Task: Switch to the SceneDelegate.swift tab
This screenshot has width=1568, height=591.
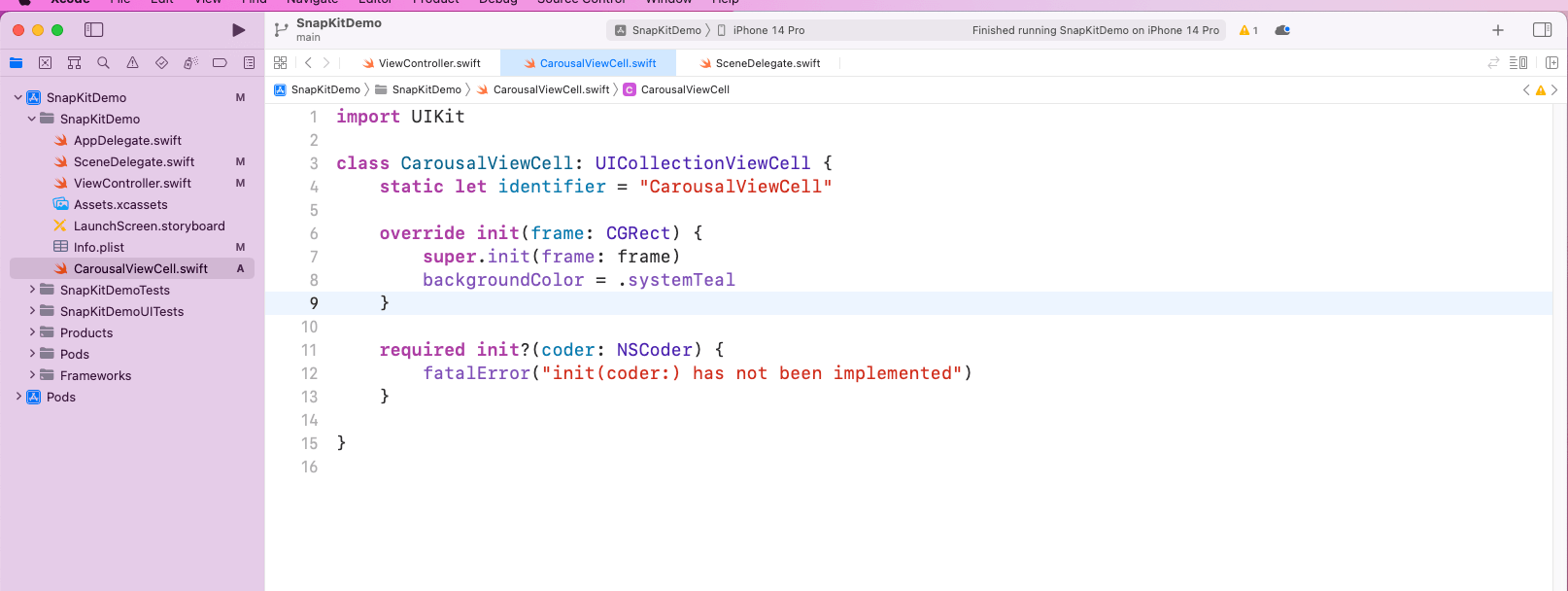Action: click(x=760, y=63)
